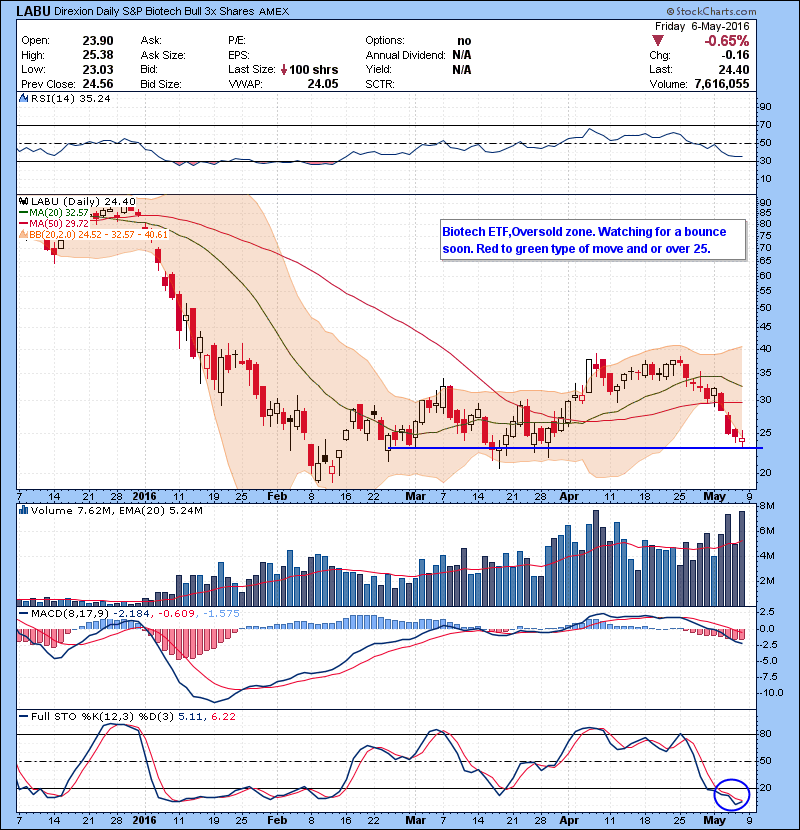Click the volume bars icon beside Volume 7.62M

pos(23,510)
